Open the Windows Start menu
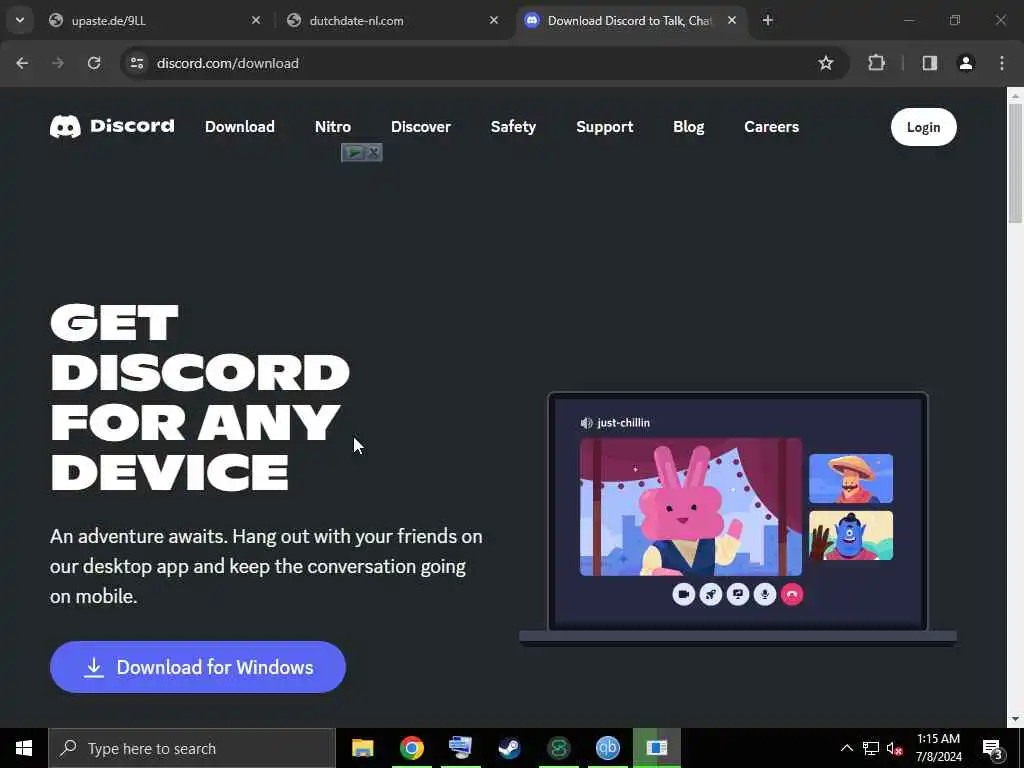Screen dimensions: 1024x768 pyautogui.click(x=24, y=748)
